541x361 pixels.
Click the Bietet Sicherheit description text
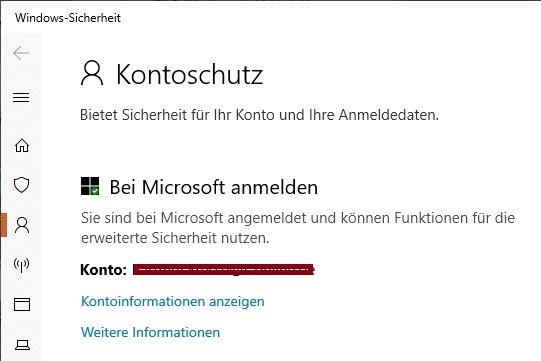259,115
